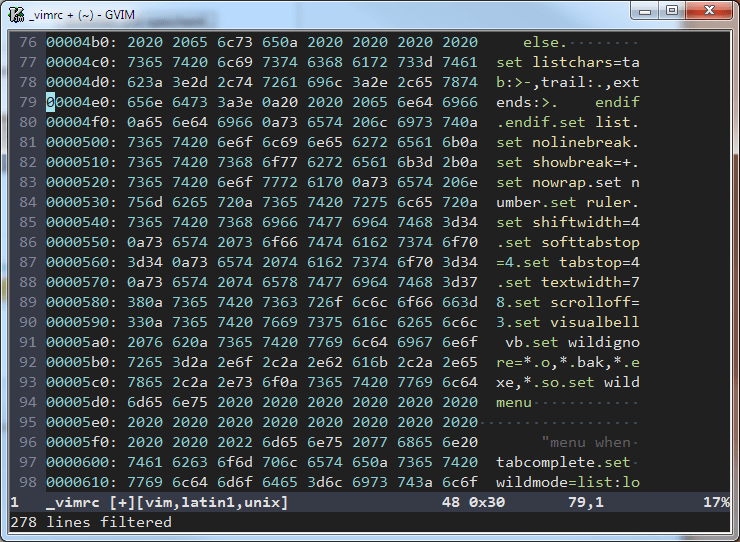Click the offset 0000610: on line 98
Screen dimensions: 740x542
[81, 482]
